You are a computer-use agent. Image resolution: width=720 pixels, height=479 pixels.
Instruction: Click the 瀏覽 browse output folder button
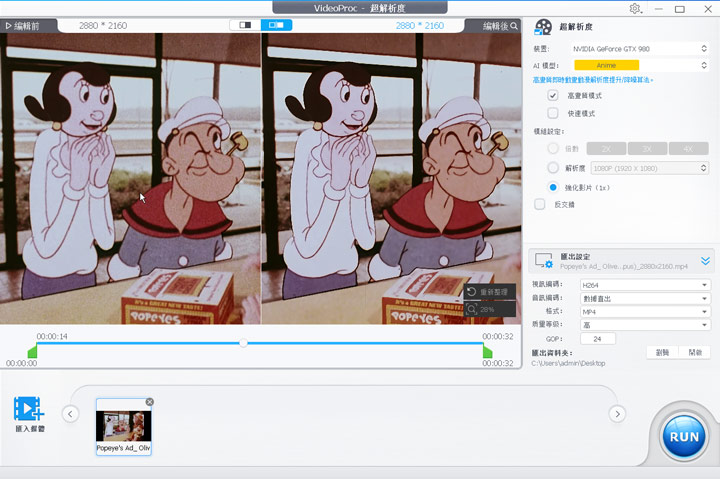pos(662,353)
